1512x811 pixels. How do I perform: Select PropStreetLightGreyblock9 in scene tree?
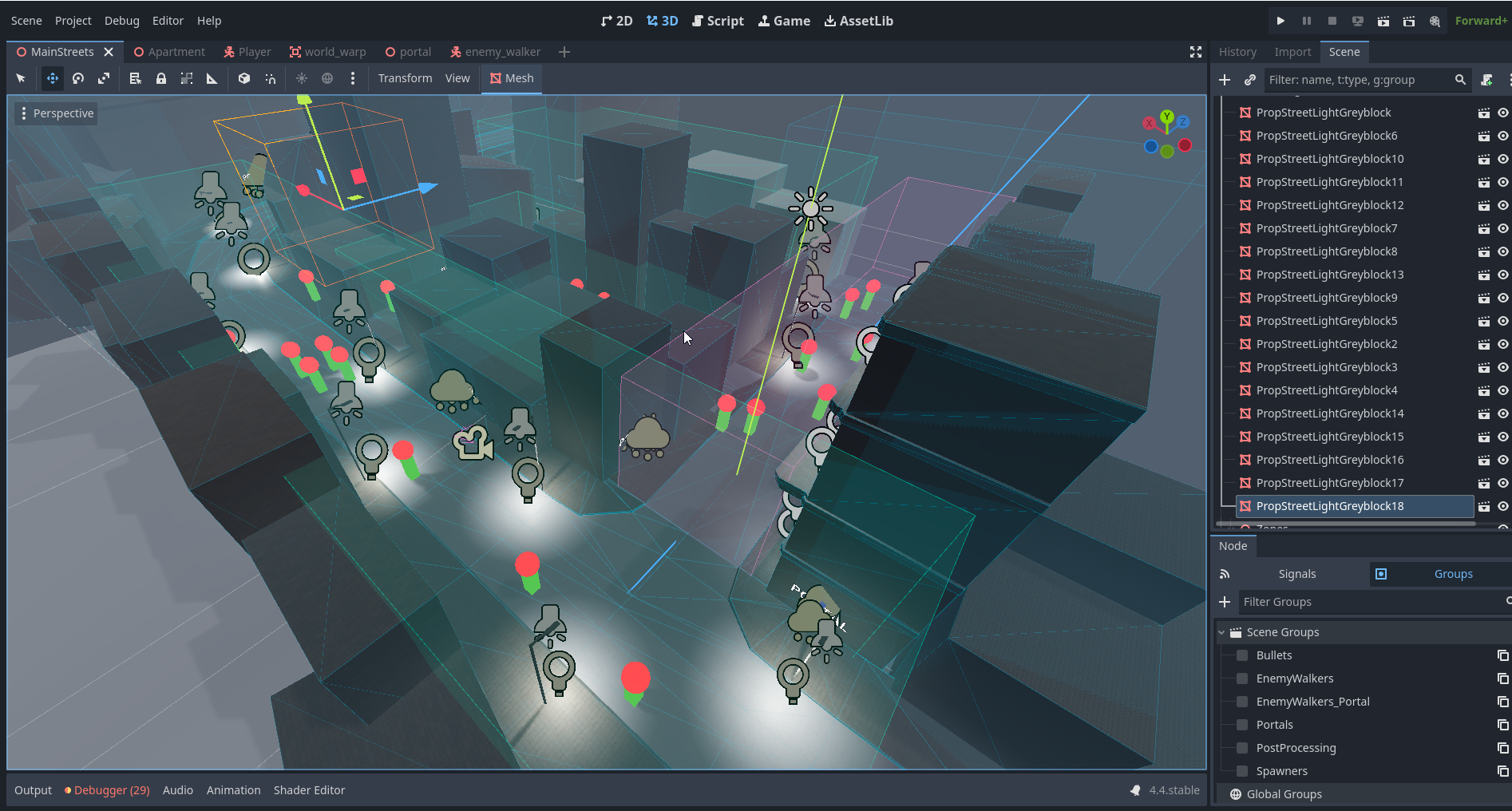(1326, 298)
